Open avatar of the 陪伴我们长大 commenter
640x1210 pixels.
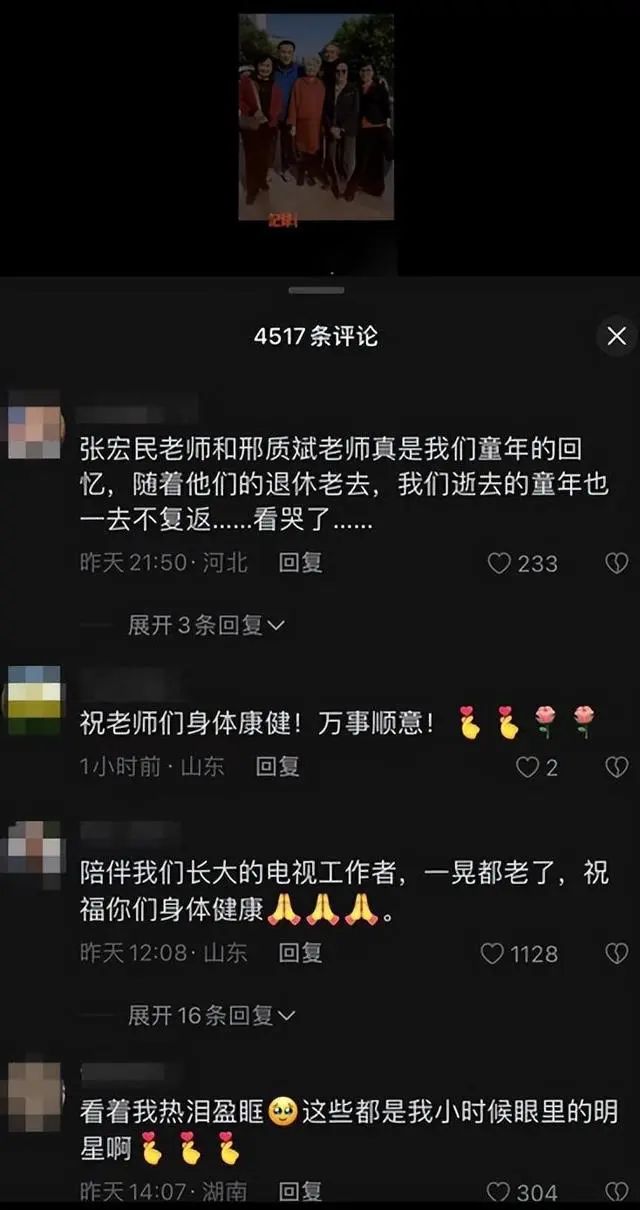point(35,849)
